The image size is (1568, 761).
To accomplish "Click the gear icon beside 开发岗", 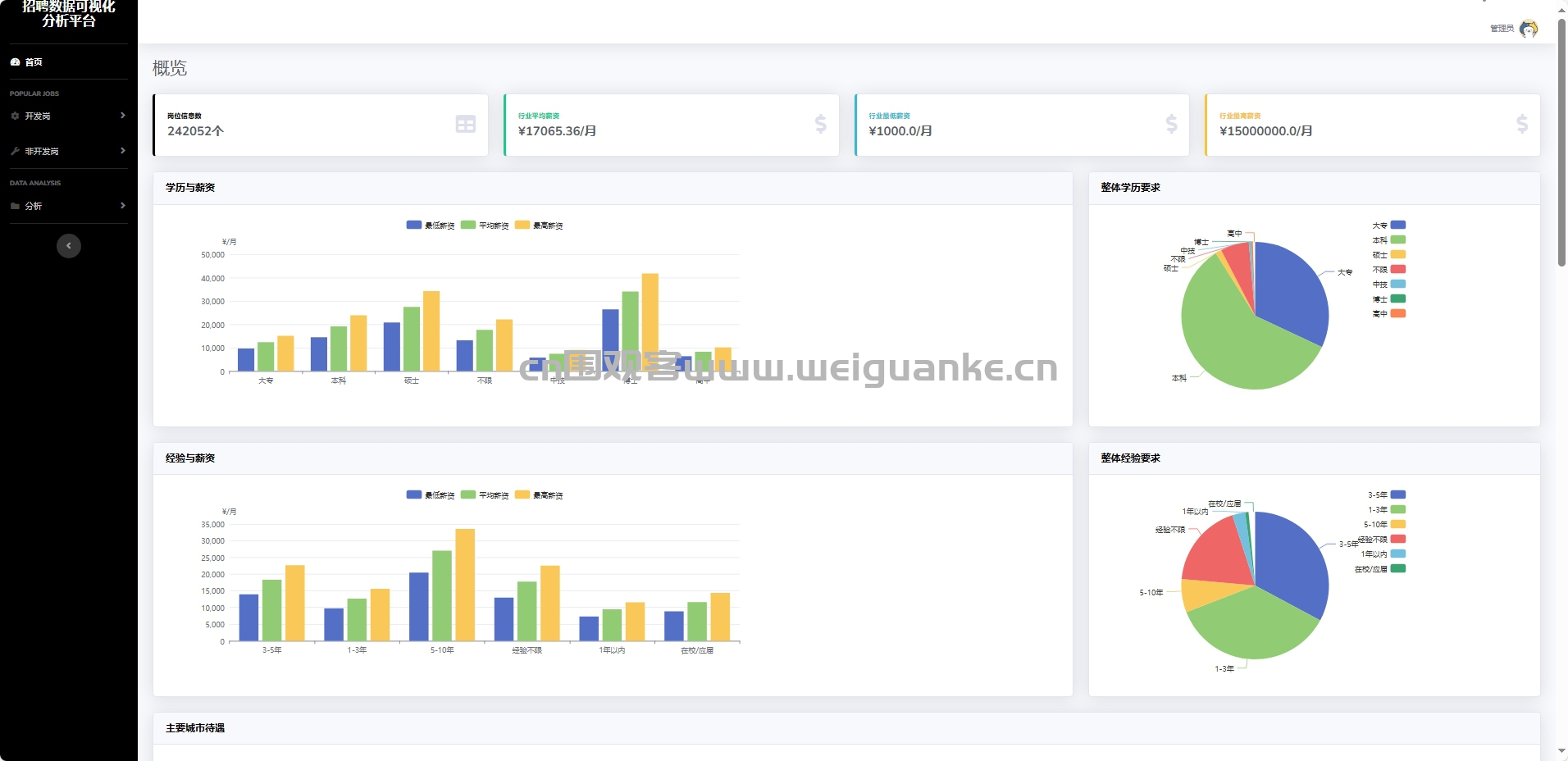I will [15, 116].
